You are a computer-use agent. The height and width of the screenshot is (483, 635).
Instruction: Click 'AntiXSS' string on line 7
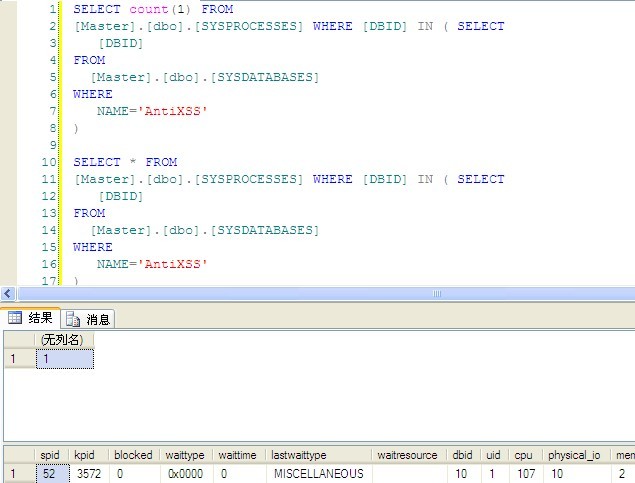(173, 111)
